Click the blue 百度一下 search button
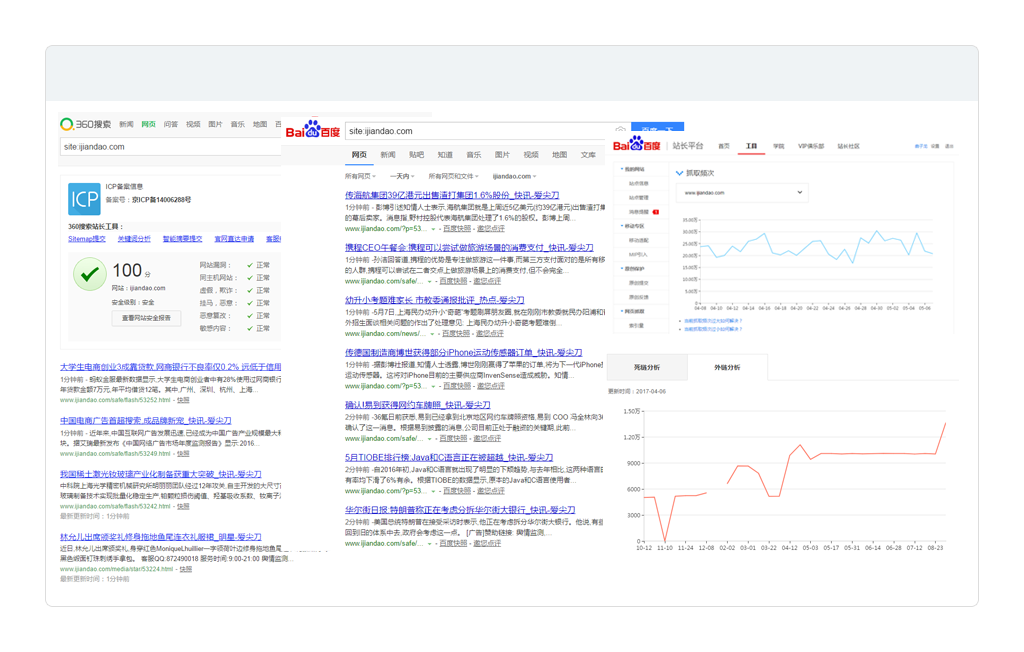 (658, 126)
